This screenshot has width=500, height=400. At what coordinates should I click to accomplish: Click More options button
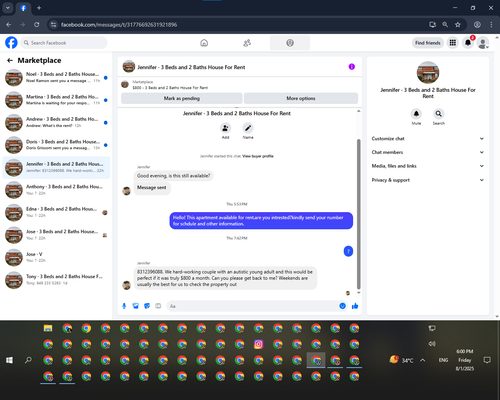[x=301, y=98]
